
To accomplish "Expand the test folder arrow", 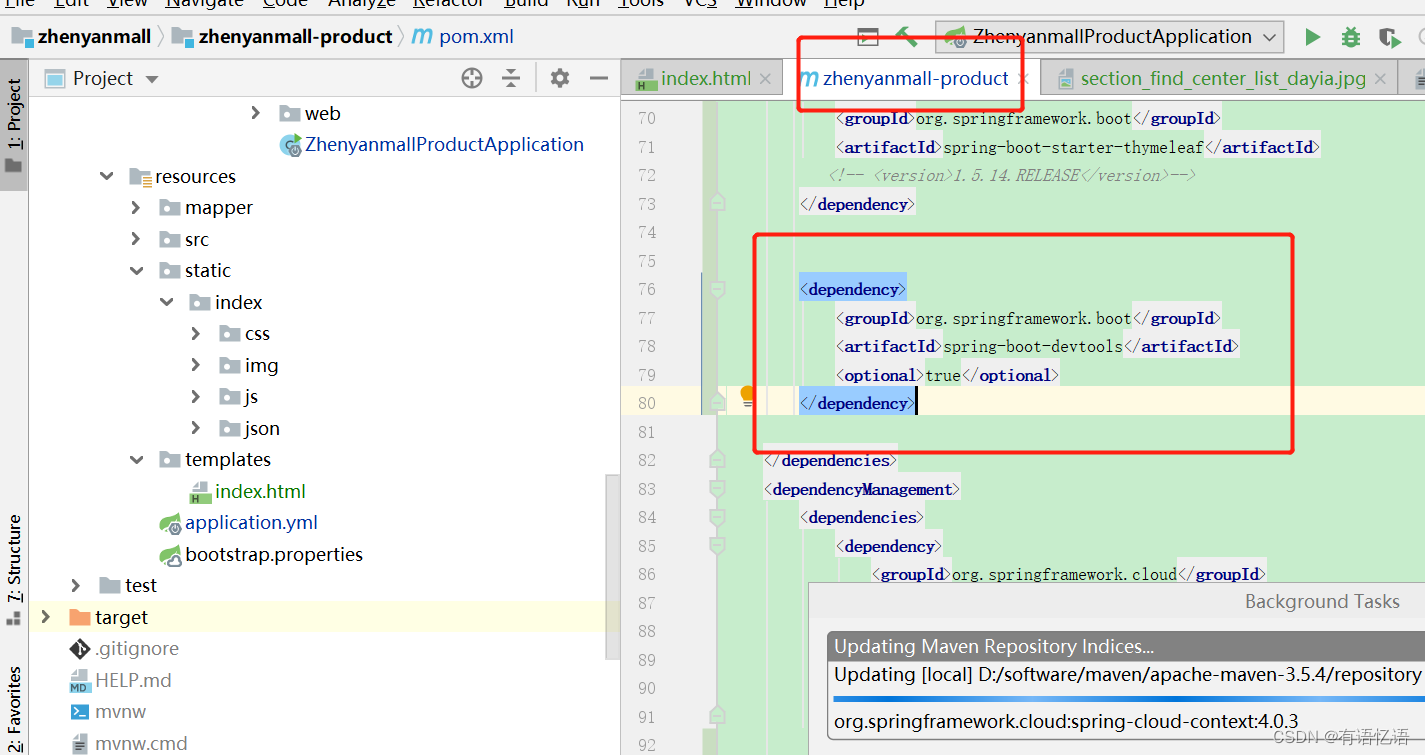I will [x=76, y=585].
